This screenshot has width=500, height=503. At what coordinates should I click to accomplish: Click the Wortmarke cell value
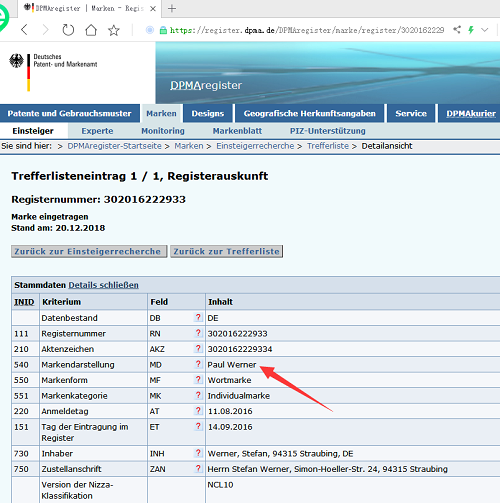229,380
